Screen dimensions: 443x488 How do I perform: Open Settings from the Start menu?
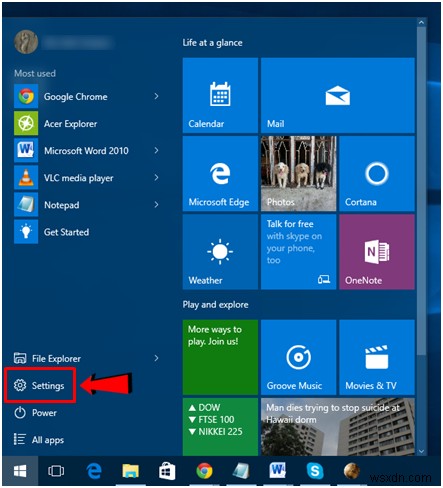(x=39, y=386)
